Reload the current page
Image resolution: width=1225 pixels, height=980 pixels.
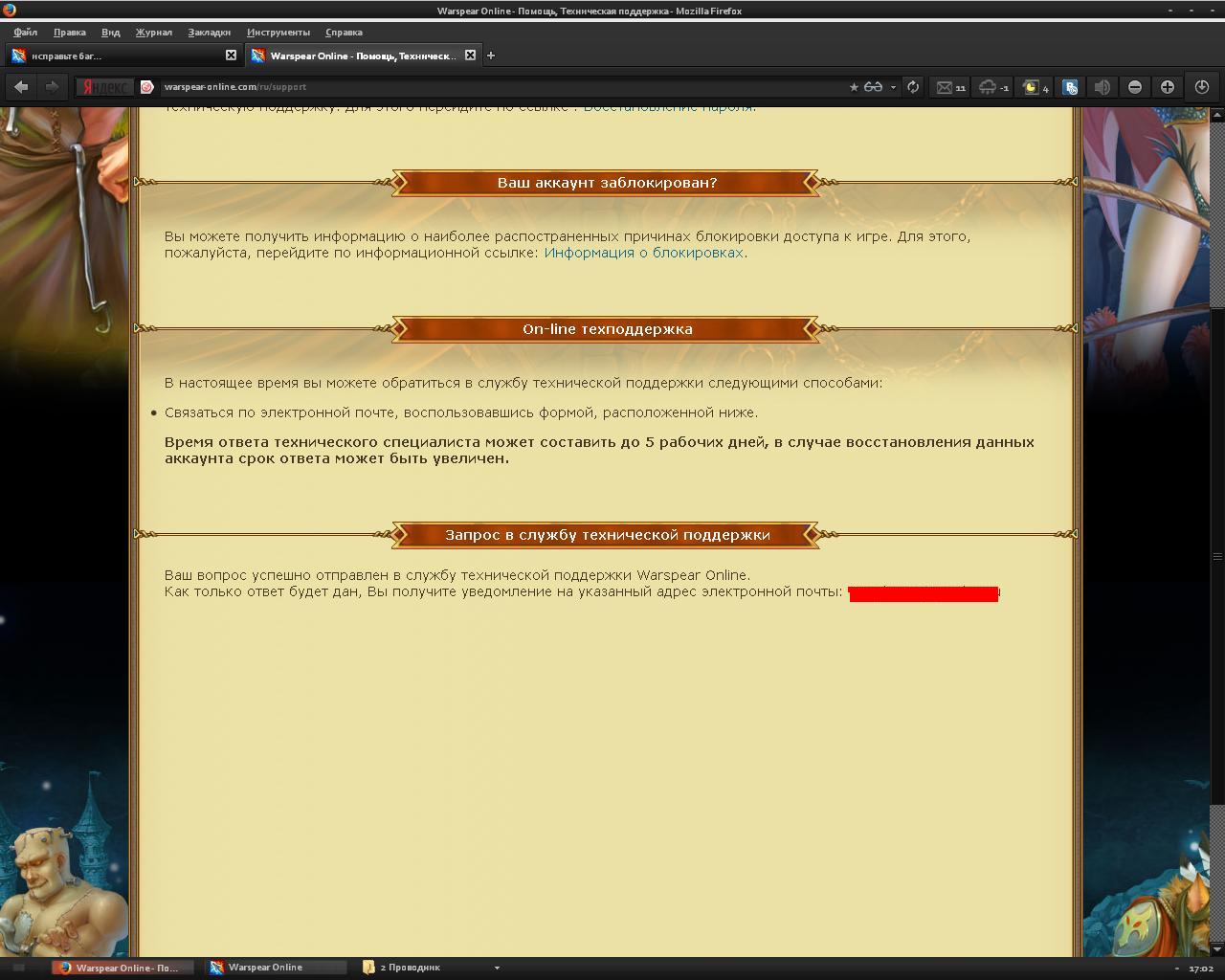tap(913, 87)
